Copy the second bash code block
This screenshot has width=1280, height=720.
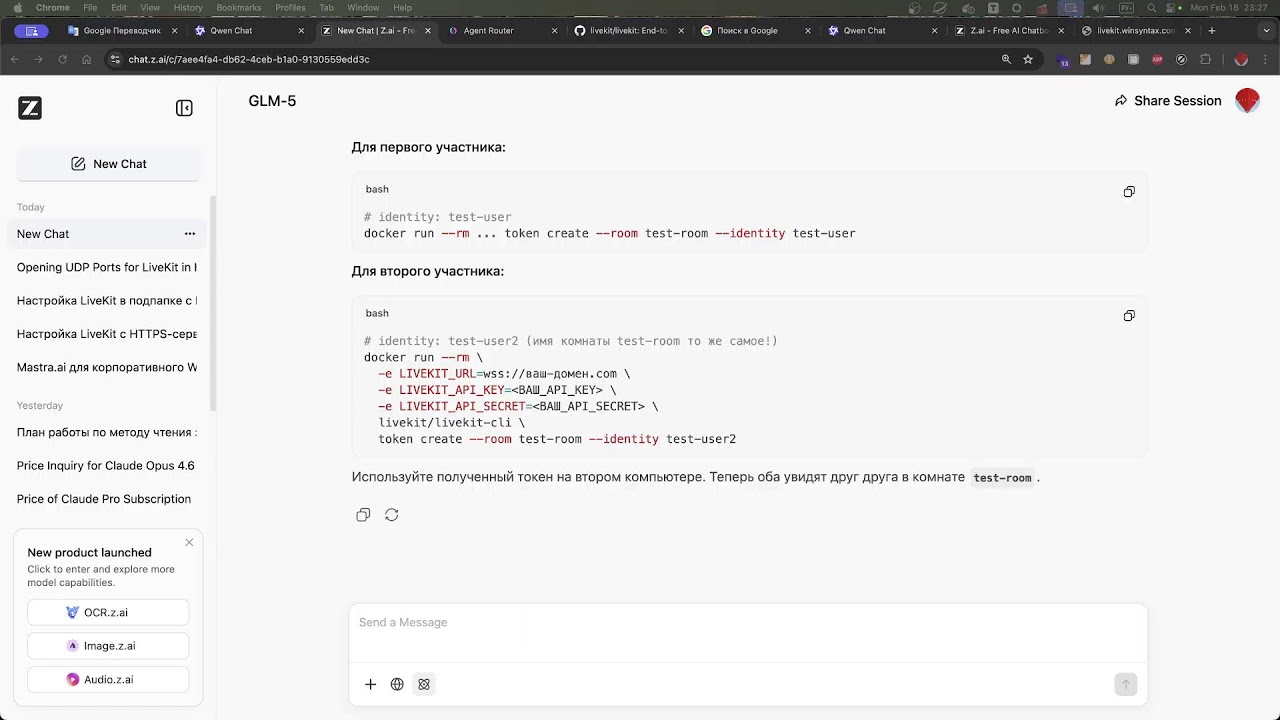pos(1129,316)
